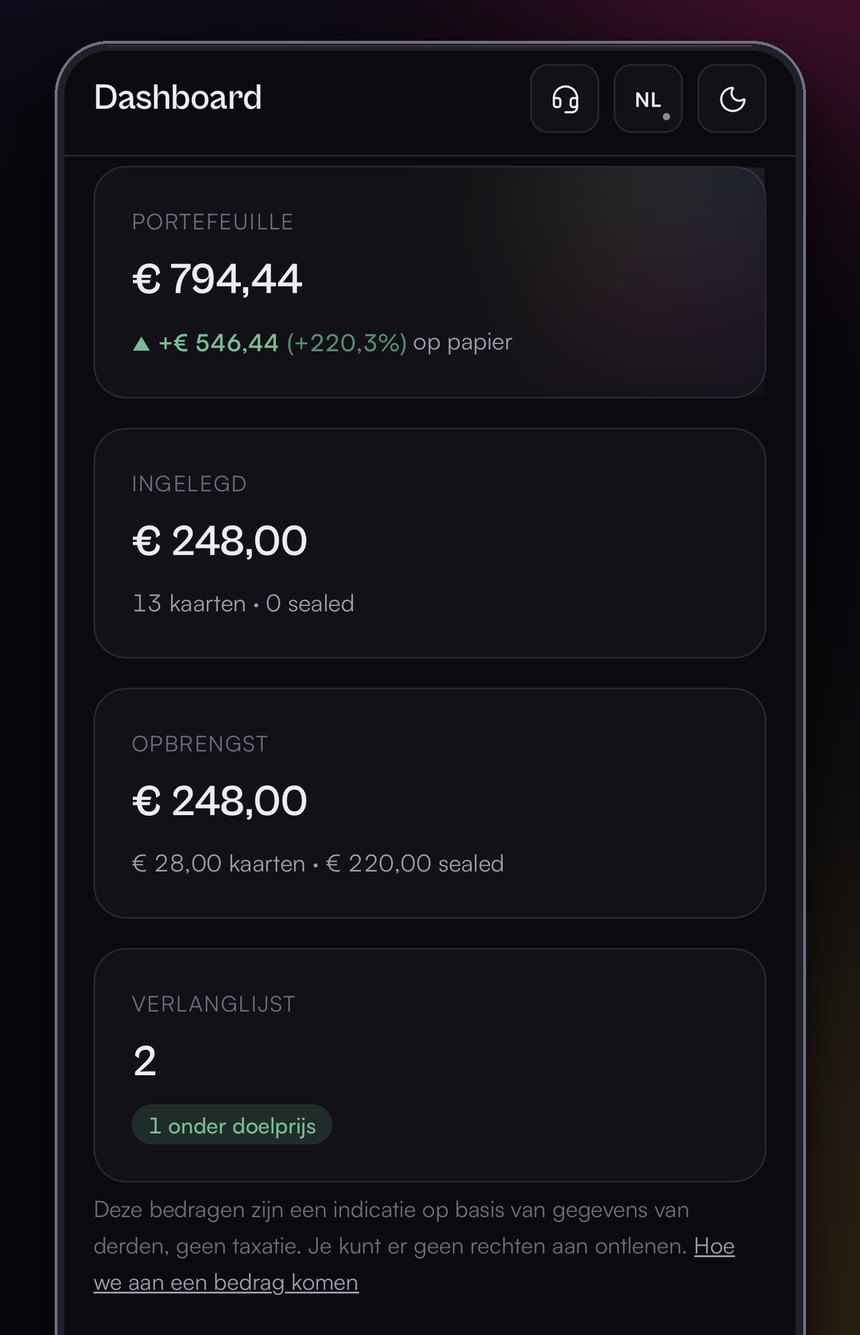Image resolution: width=860 pixels, height=1335 pixels.
Task: Click the '€ 28,00 kaarten' revenue text
Action: pyautogui.click(x=218, y=863)
